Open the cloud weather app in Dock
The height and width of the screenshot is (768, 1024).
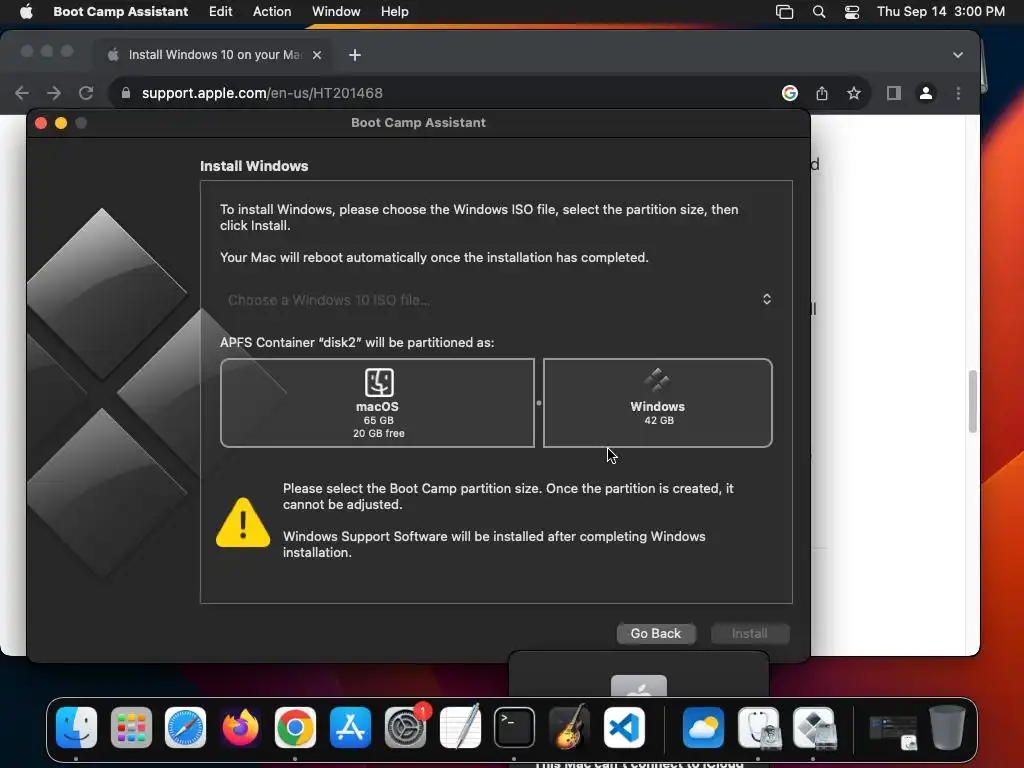click(x=703, y=728)
